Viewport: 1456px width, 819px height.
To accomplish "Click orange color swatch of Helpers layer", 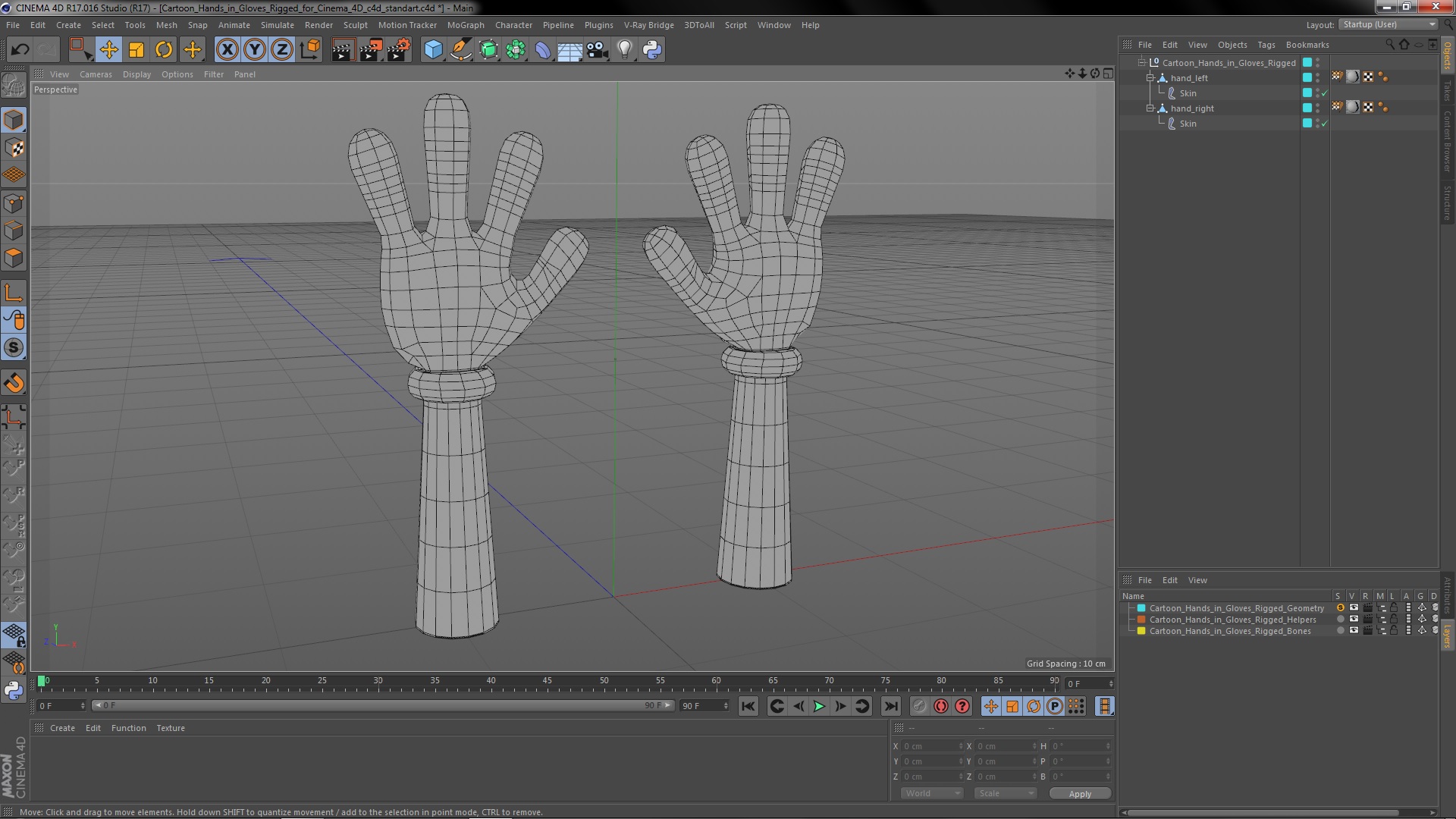I will [1141, 620].
